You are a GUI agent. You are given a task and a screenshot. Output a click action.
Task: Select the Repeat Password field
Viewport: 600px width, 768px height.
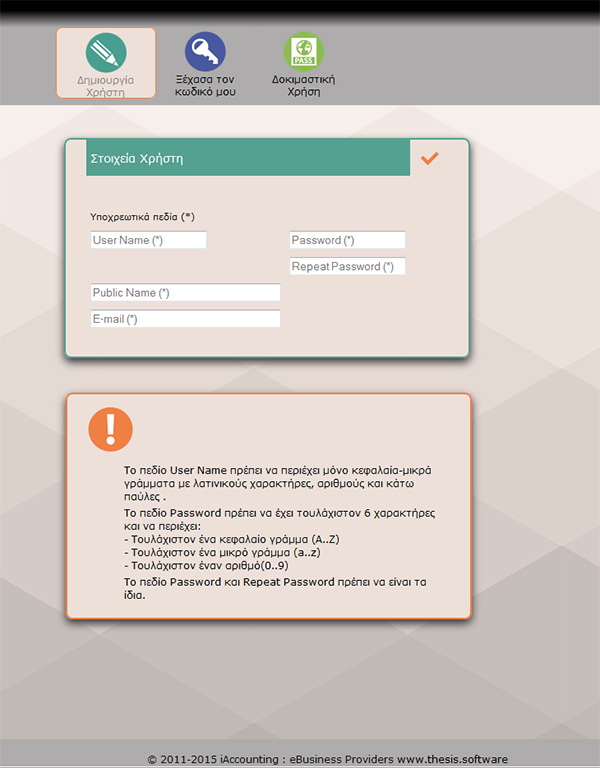pos(347,266)
